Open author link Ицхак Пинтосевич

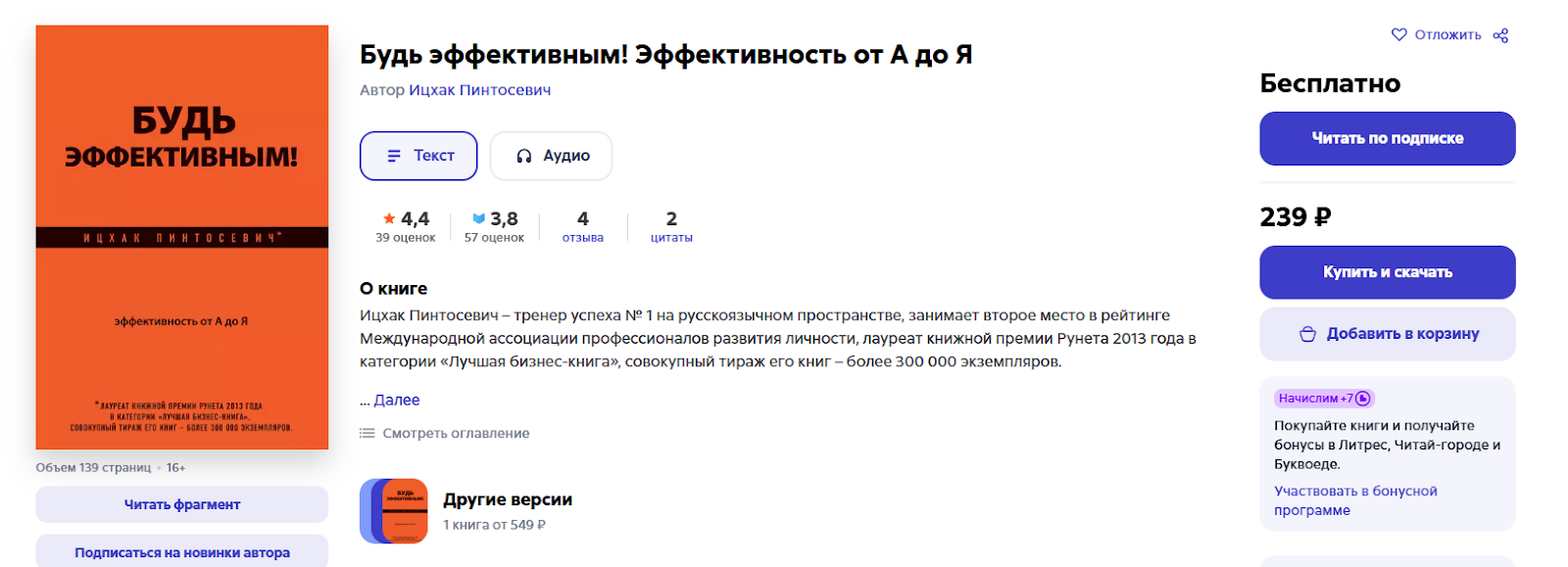[479, 90]
